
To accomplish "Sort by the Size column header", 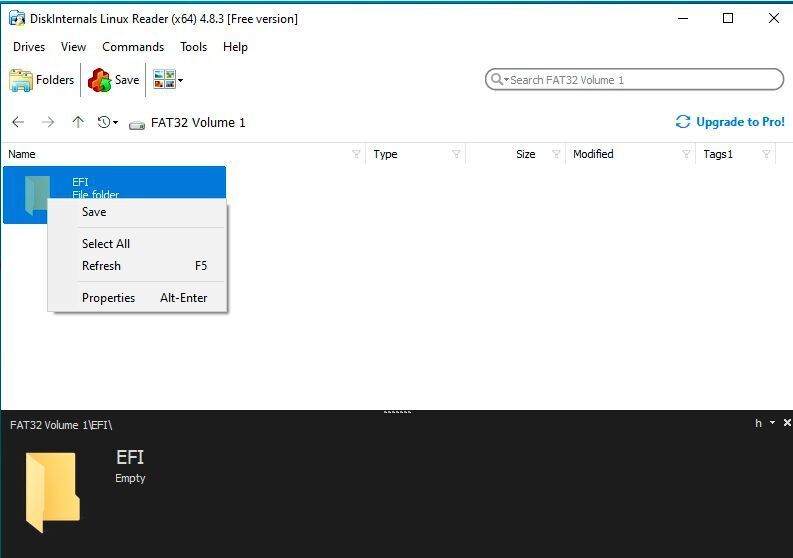I will tap(525, 154).
